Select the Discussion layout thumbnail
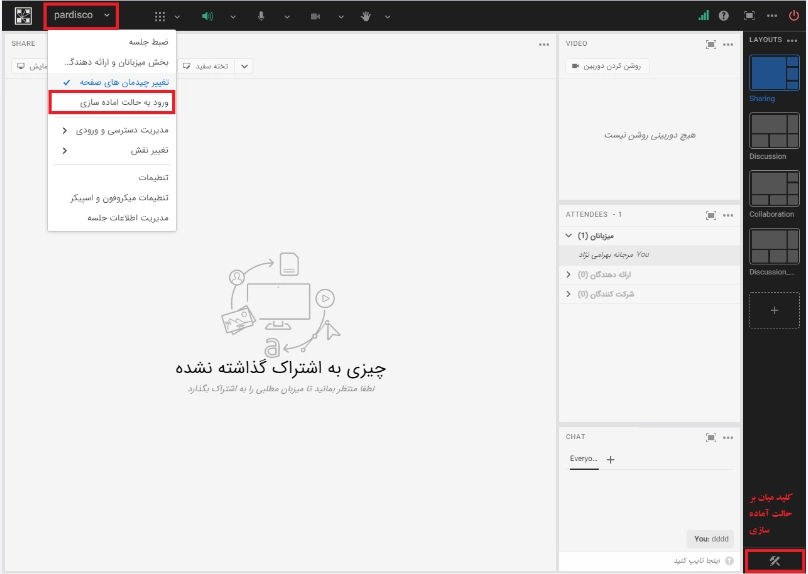The width and height of the screenshot is (808, 574). tap(774, 131)
